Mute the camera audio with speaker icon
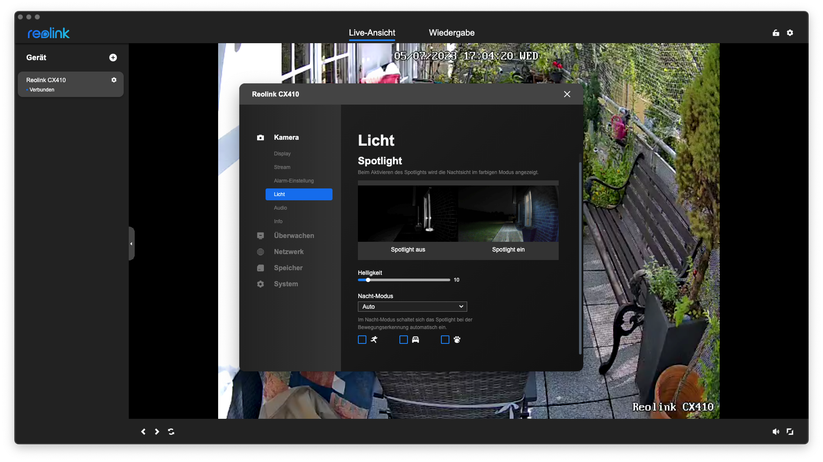Screen dimensions: 823x462 776,432
